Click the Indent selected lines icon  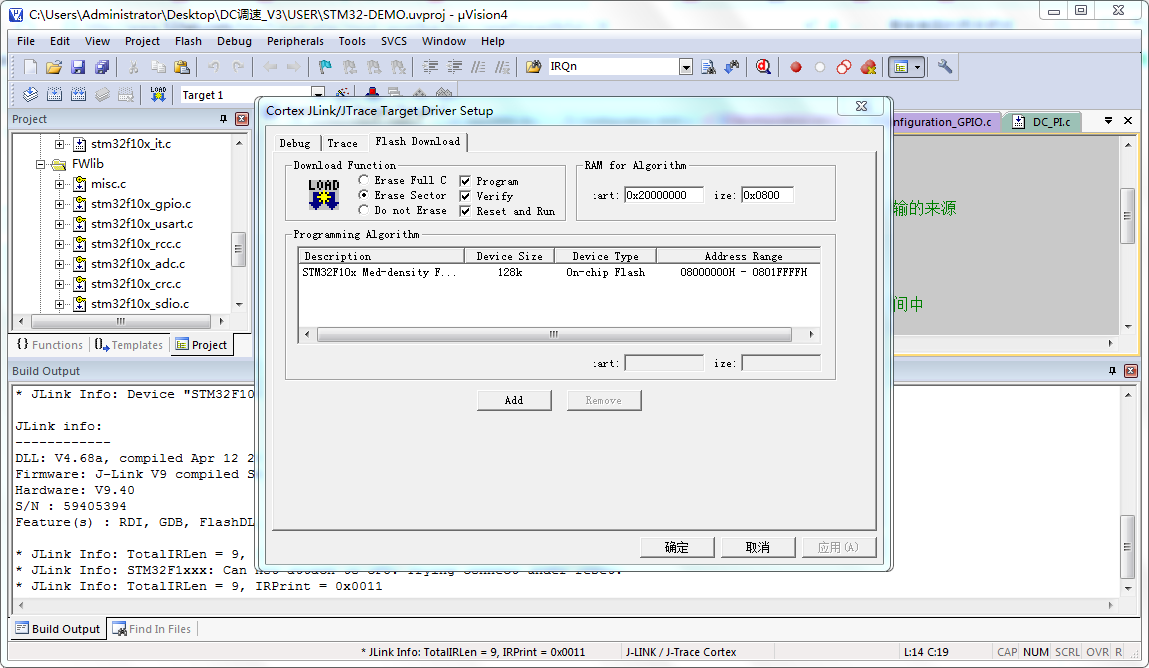(430, 67)
